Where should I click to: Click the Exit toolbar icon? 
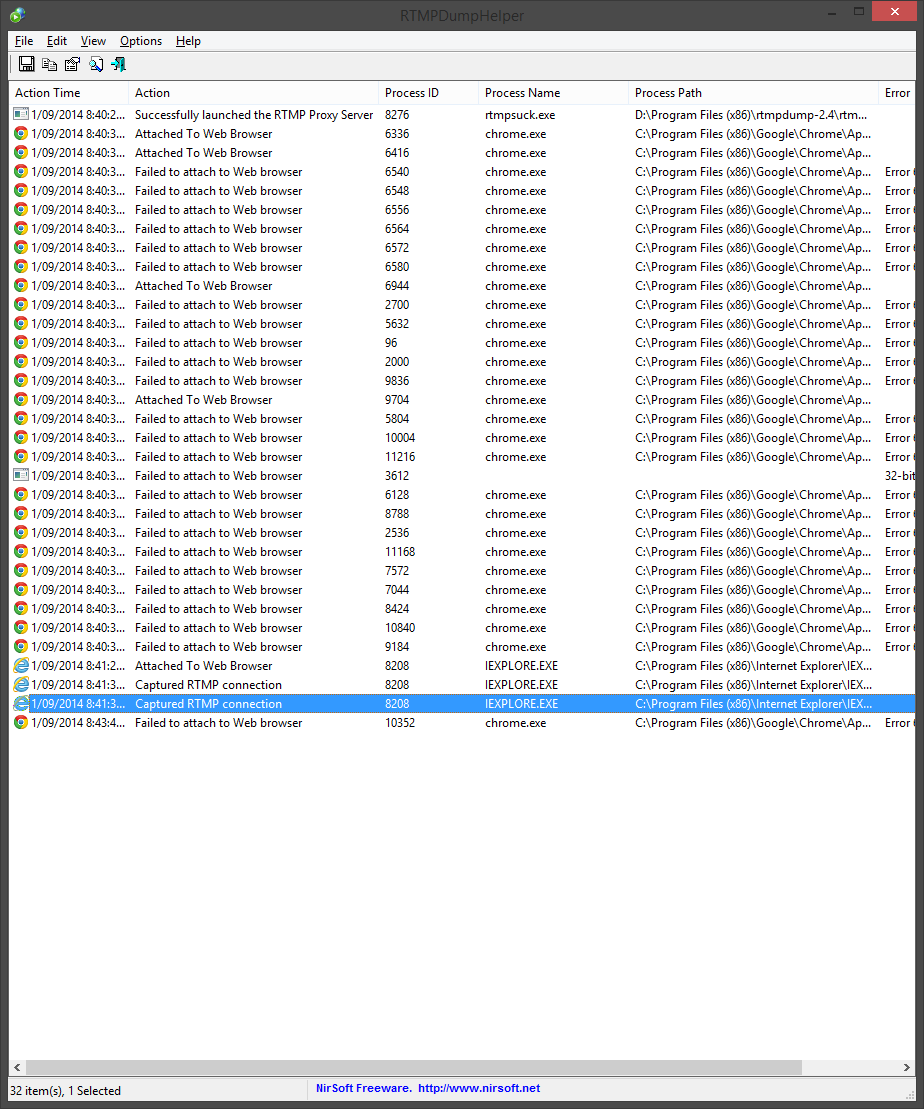(x=118, y=64)
